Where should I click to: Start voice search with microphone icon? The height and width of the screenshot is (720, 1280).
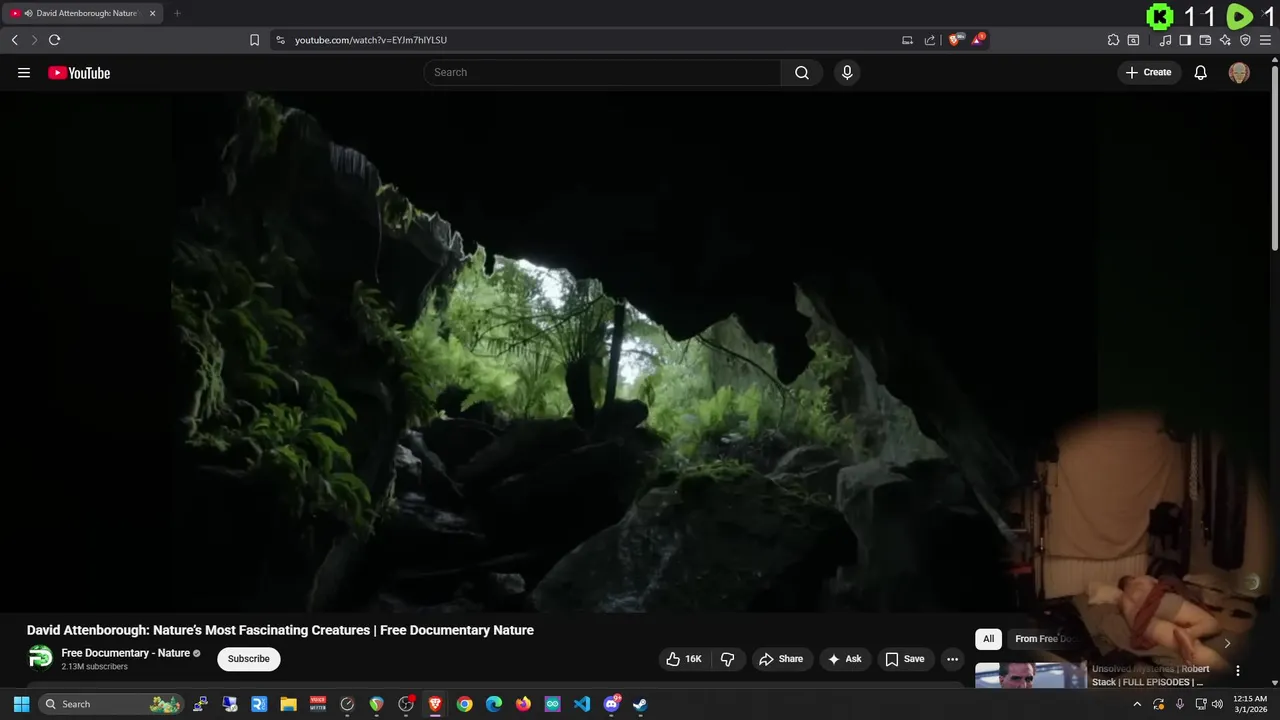click(847, 72)
